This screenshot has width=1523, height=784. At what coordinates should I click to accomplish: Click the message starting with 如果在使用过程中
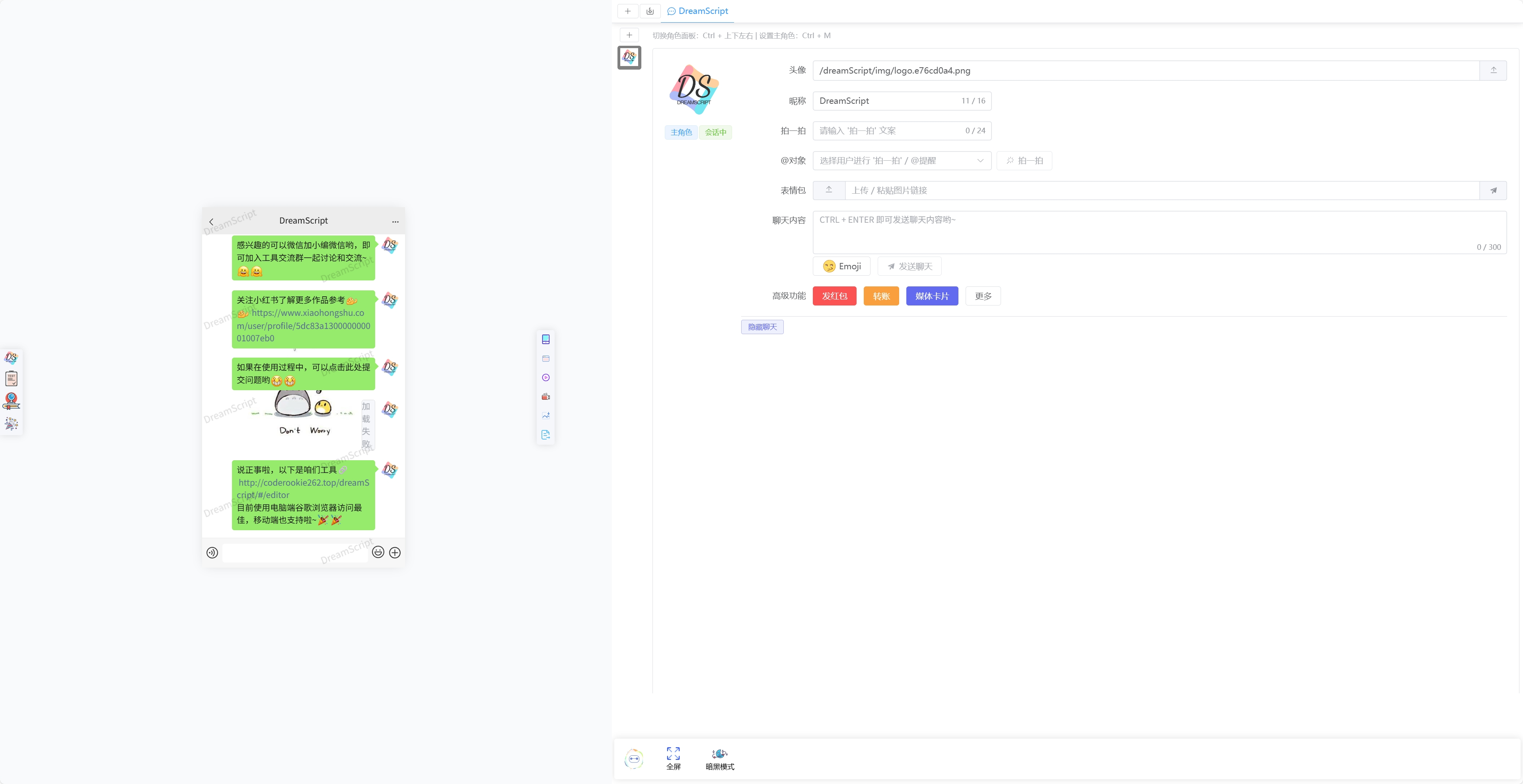tap(303, 374)
